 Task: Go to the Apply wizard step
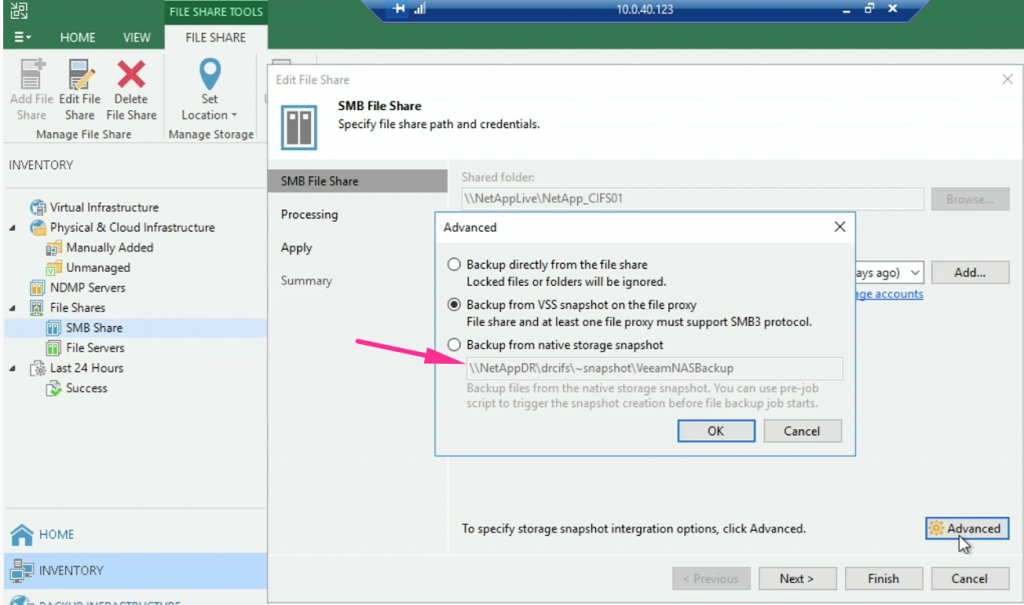tap(296, 248)
